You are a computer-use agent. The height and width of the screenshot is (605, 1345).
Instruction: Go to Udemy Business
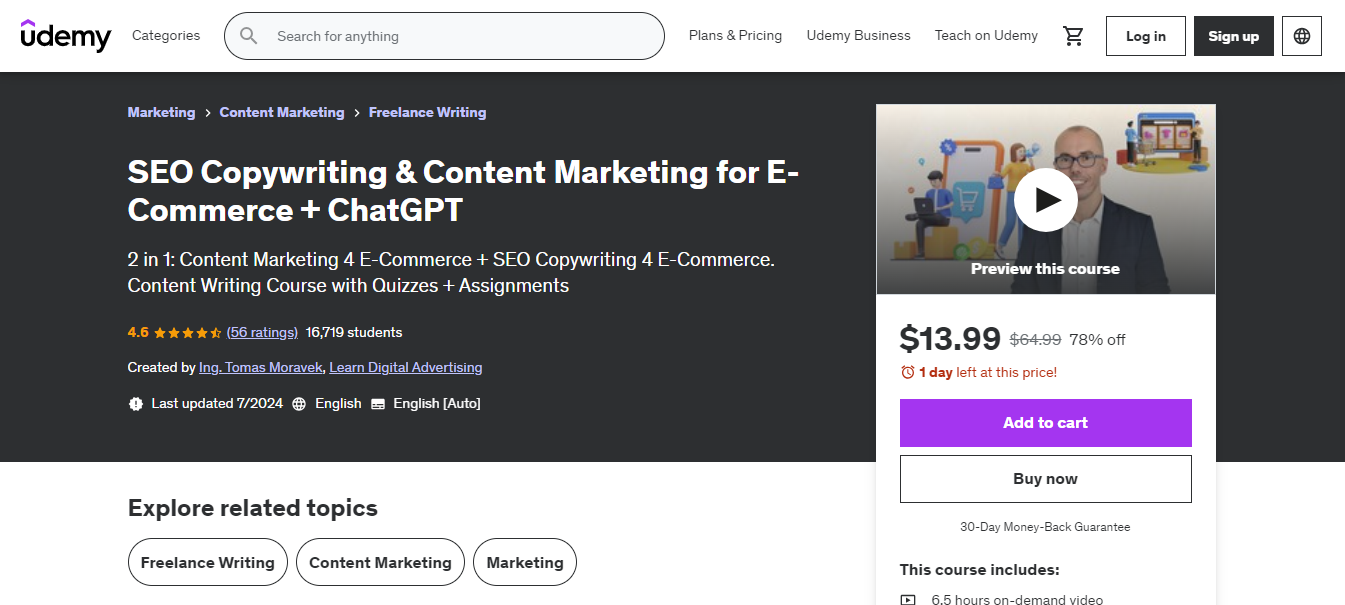pos(859,35)
